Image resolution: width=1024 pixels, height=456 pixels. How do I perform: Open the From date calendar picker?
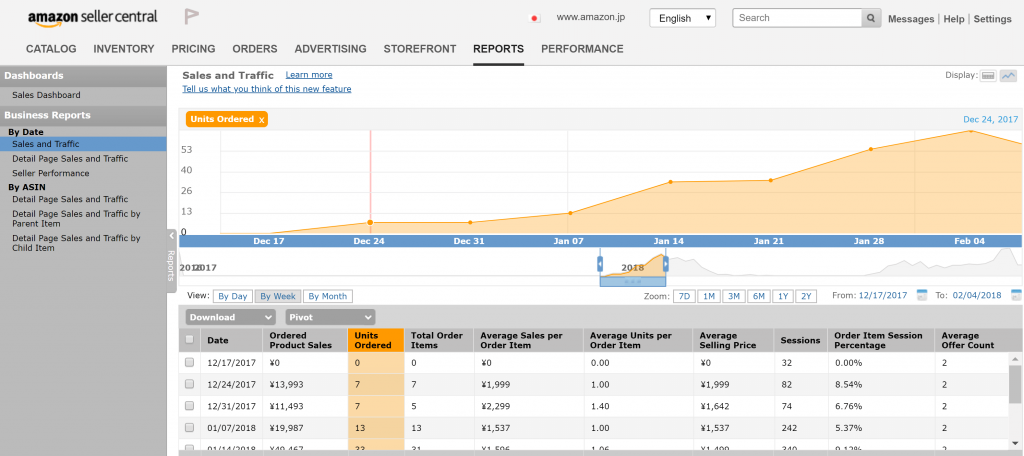[921, 295]
